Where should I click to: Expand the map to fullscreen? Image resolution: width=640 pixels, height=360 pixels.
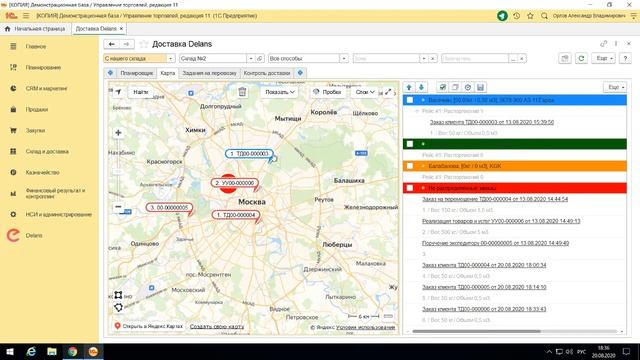(388, 92)
